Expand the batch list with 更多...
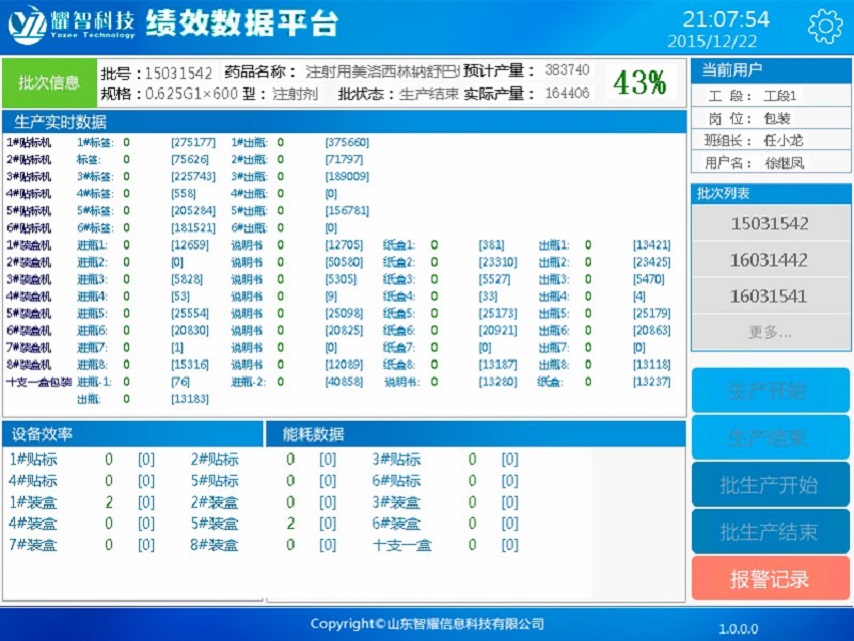The width and height of the screenshot is (854, 641). pos(768,331)
